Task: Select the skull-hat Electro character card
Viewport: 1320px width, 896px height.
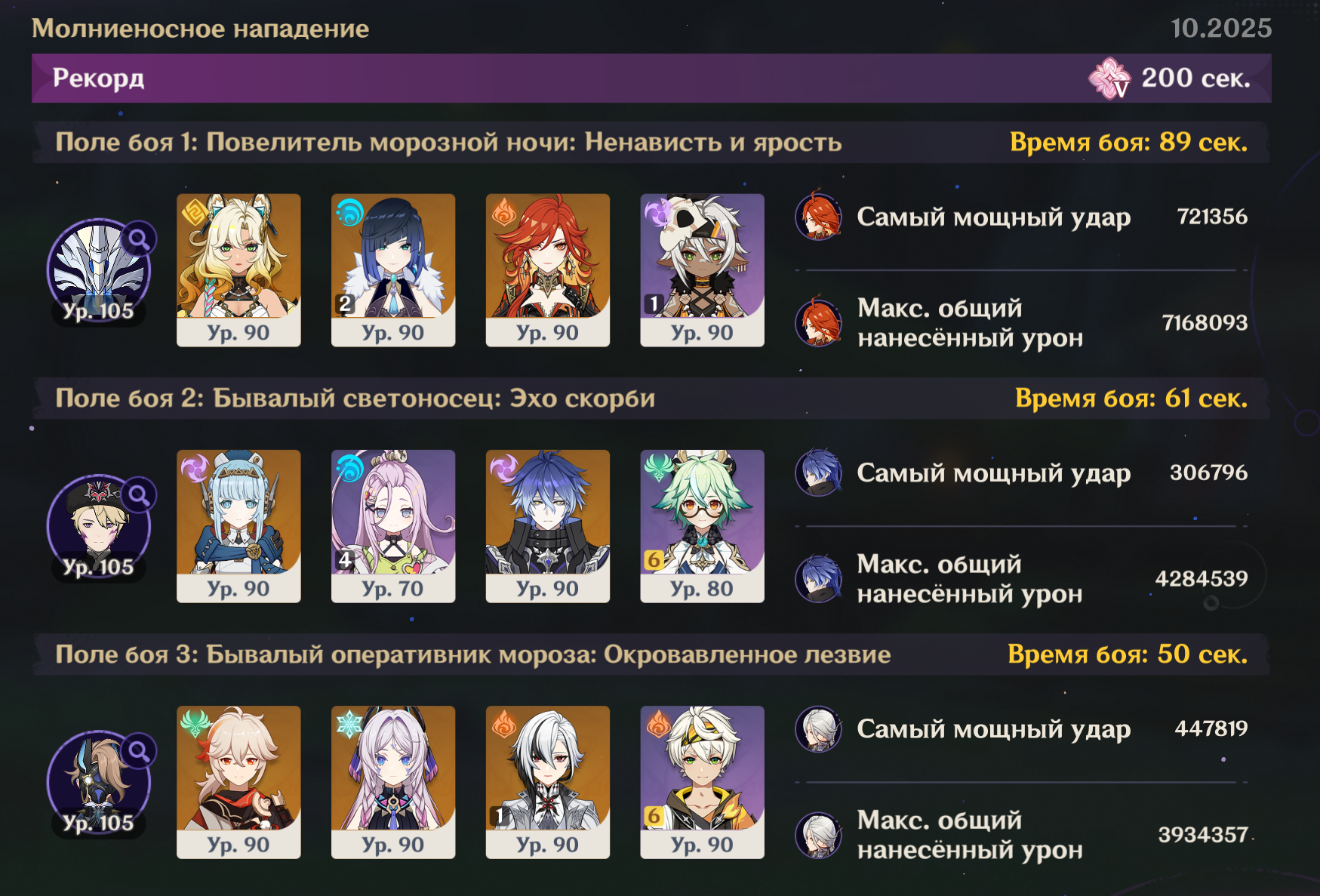Action: tap(703, 270)
